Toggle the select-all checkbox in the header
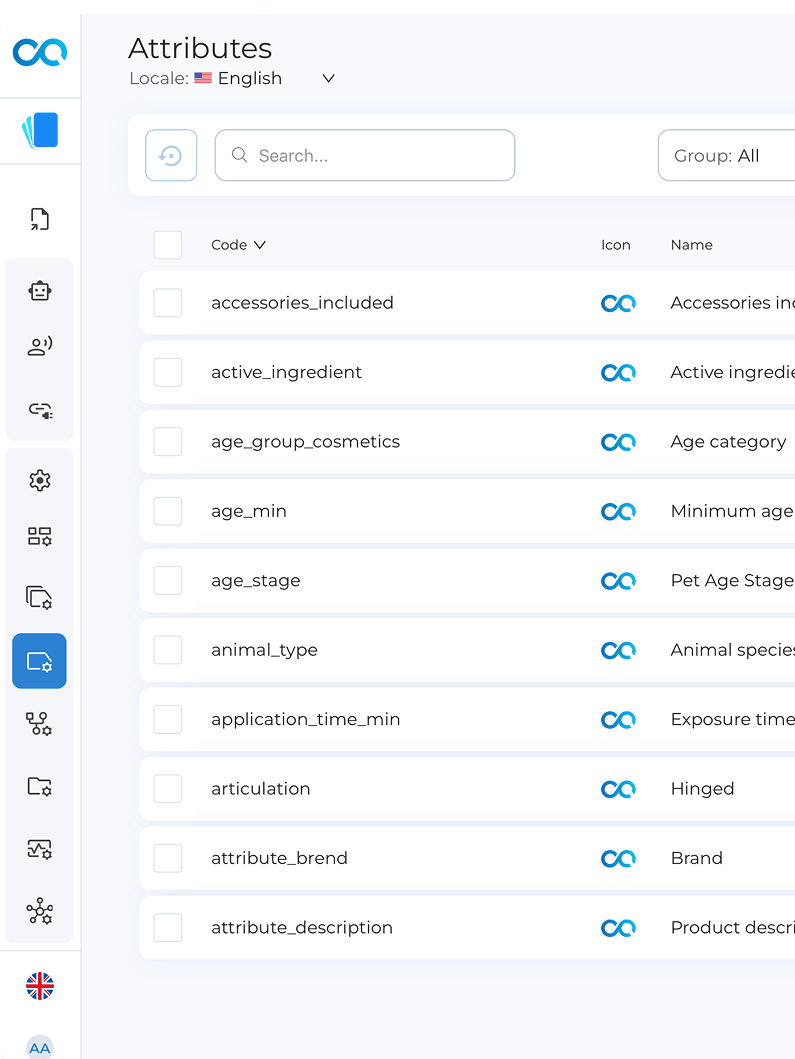 (168, 245)
